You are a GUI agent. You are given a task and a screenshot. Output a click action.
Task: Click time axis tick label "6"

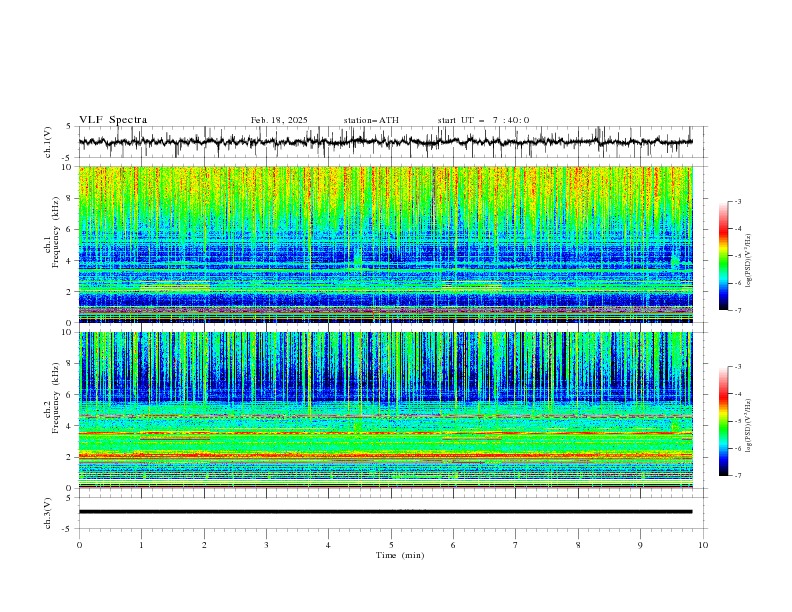coord(454,545)
